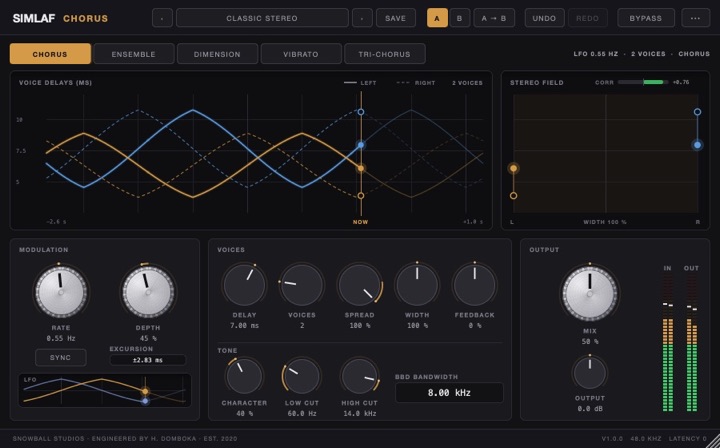720x448 pixels.
Task: Click the LOW CUT knob
Action: pyautogui.click(x=302, y=376)
